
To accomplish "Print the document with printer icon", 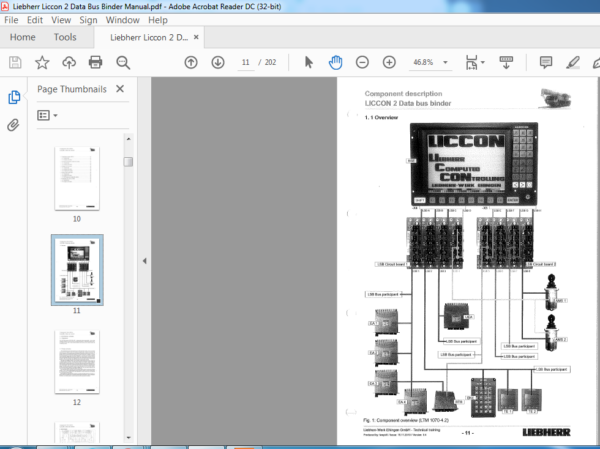I will click(x=95, y=62).
